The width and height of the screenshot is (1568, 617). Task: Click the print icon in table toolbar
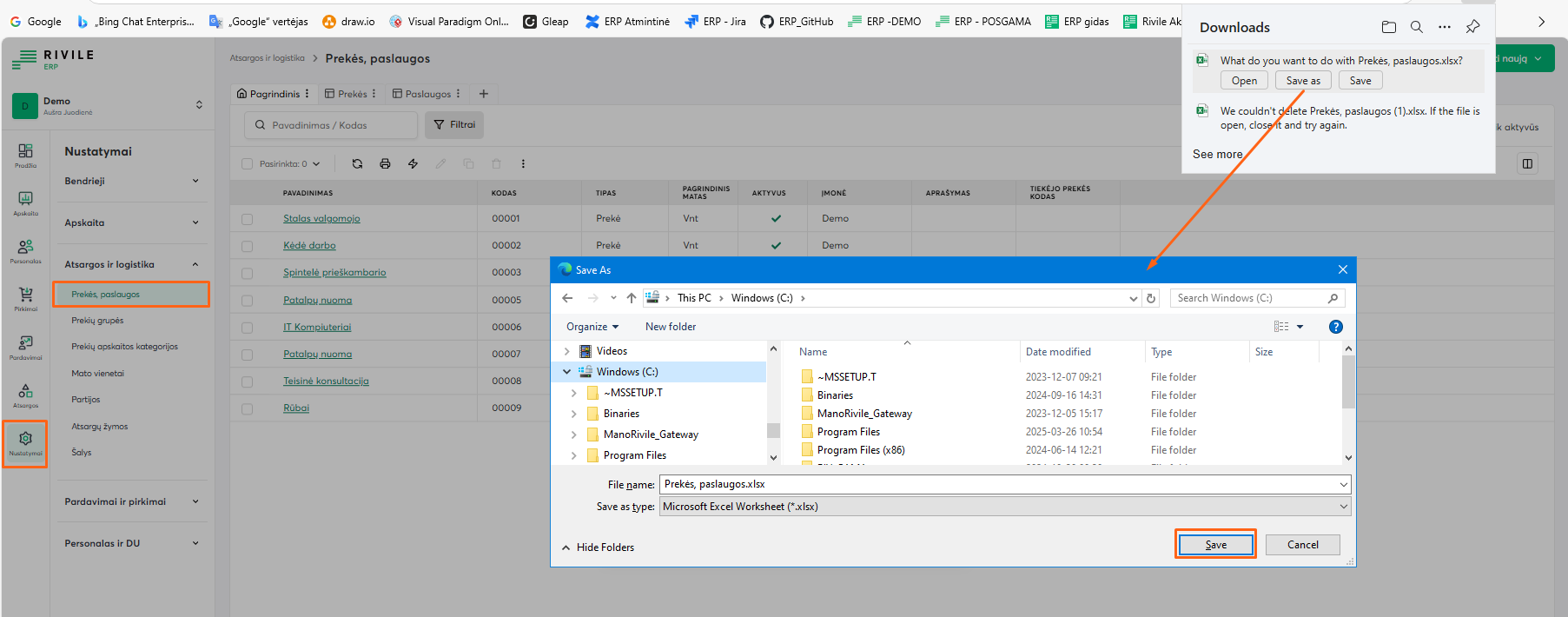(385, 163)
